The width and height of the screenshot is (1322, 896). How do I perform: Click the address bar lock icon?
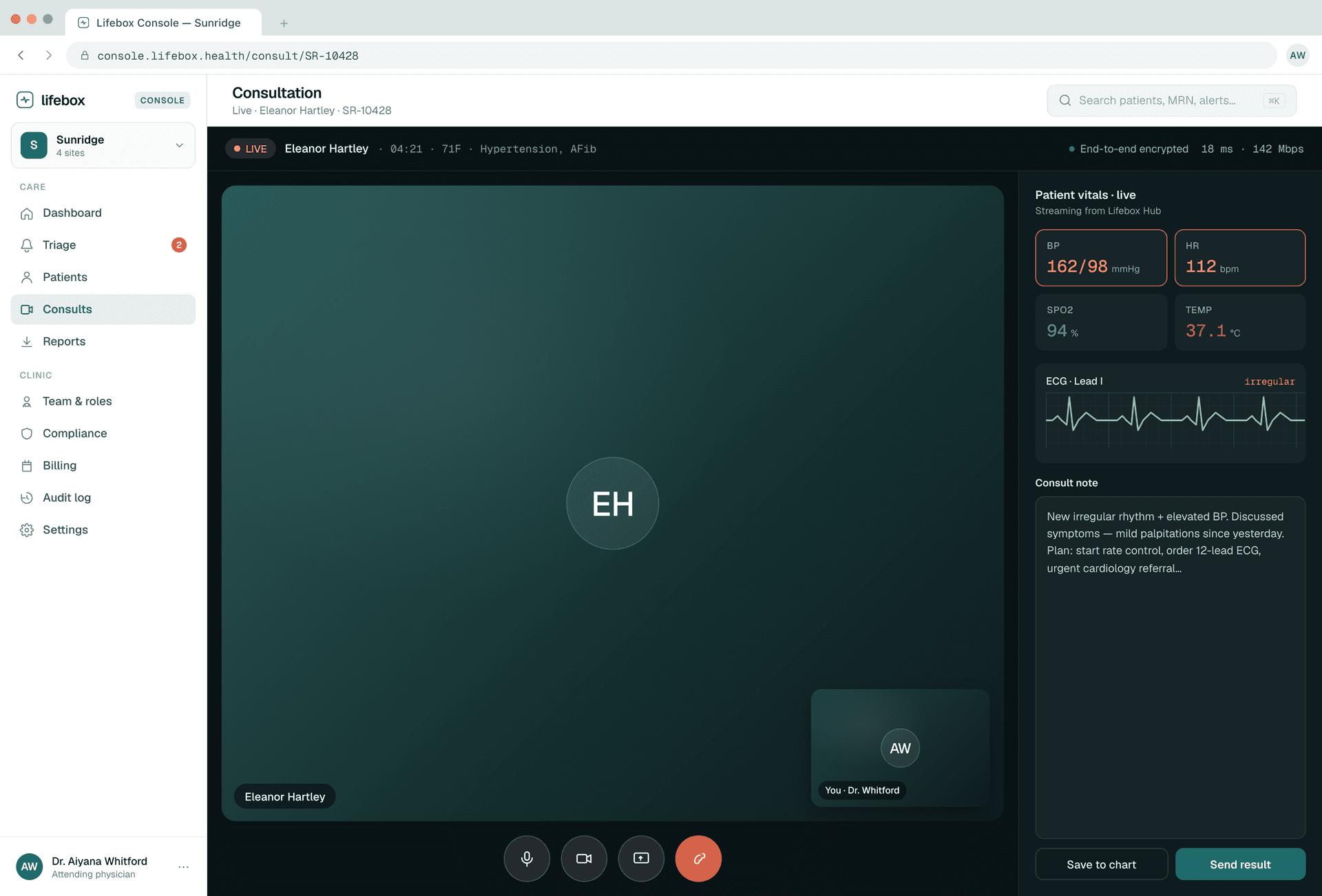(x=85, y=56)
